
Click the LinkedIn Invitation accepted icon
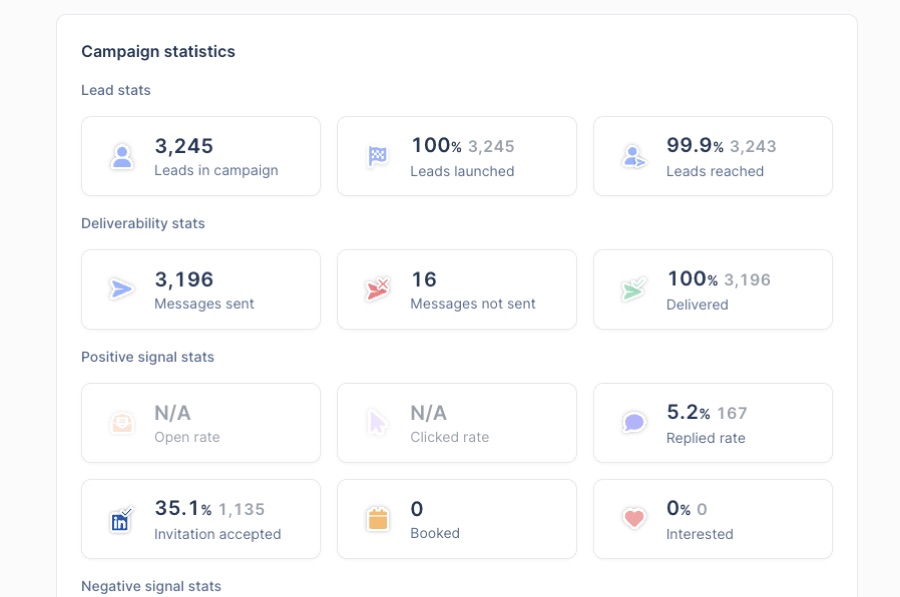click(121, 520)
